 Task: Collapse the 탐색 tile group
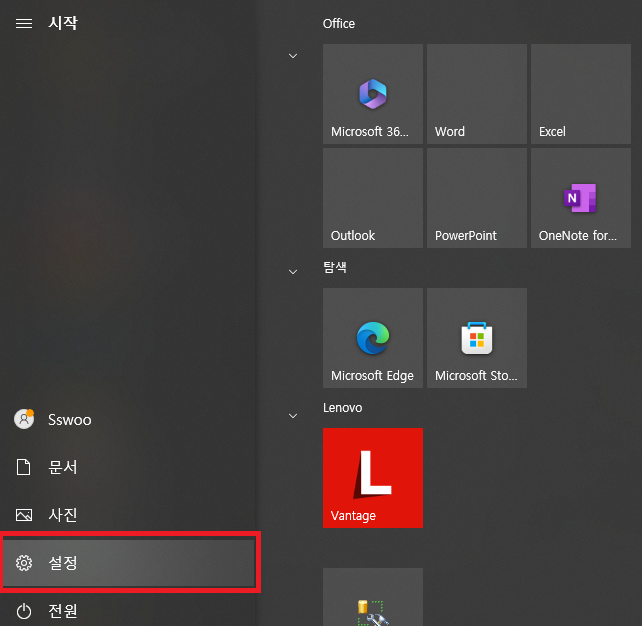pyautogui.click(x=293, y=272)
